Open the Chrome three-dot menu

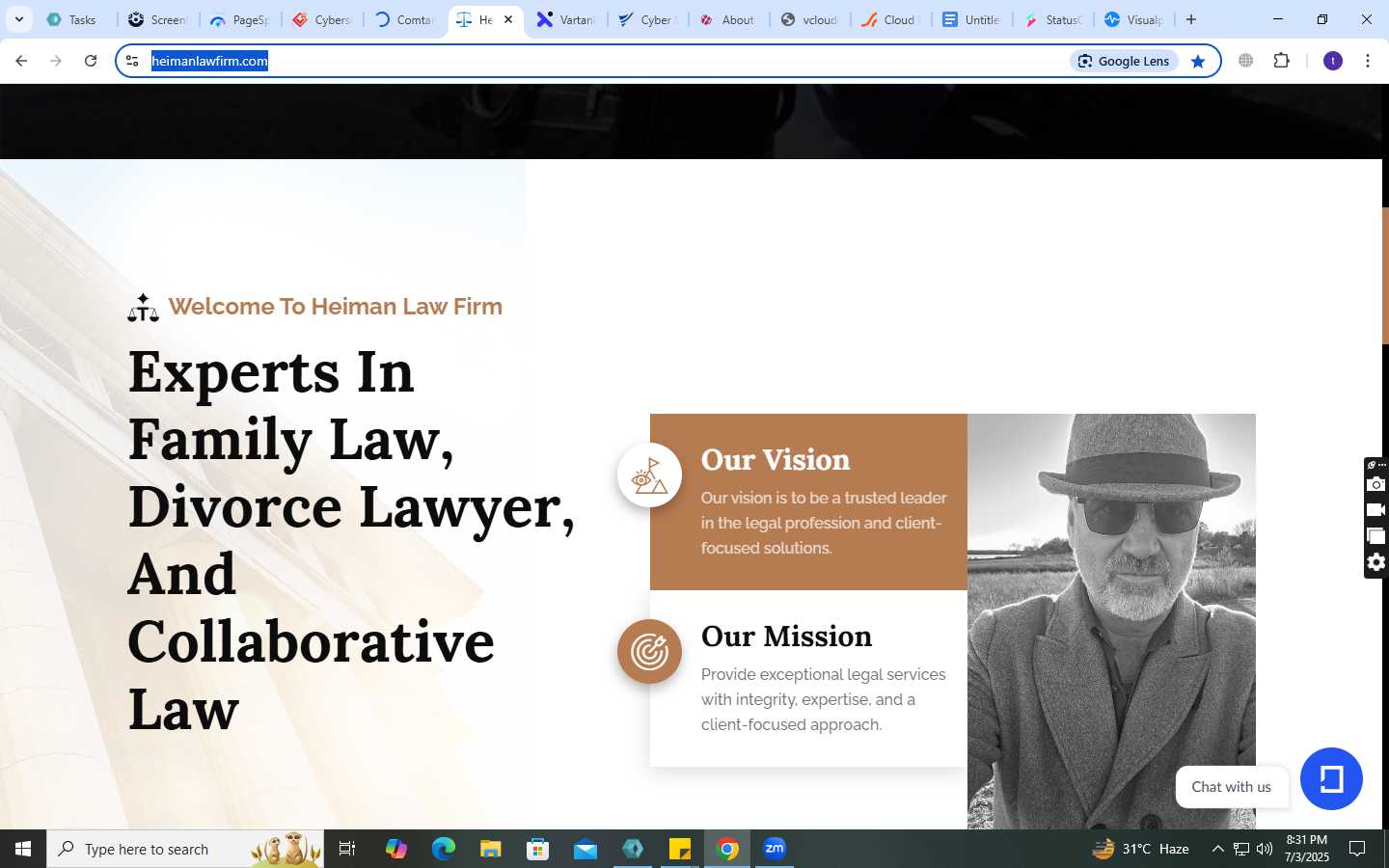[1368, 61]
